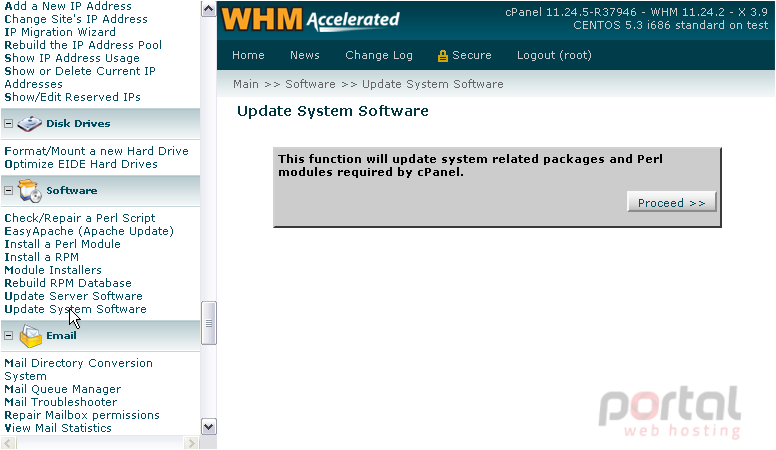Open Update Server Software

click(x=73, y=296)
